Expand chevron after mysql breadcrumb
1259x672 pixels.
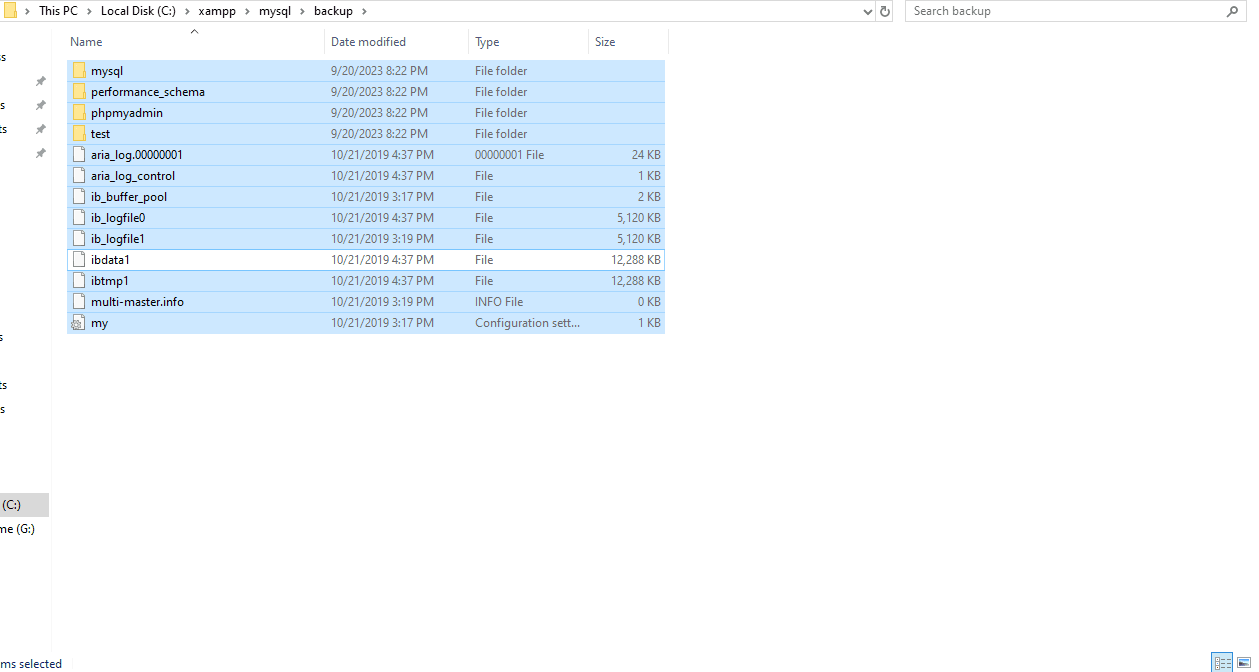coord(302,11)
